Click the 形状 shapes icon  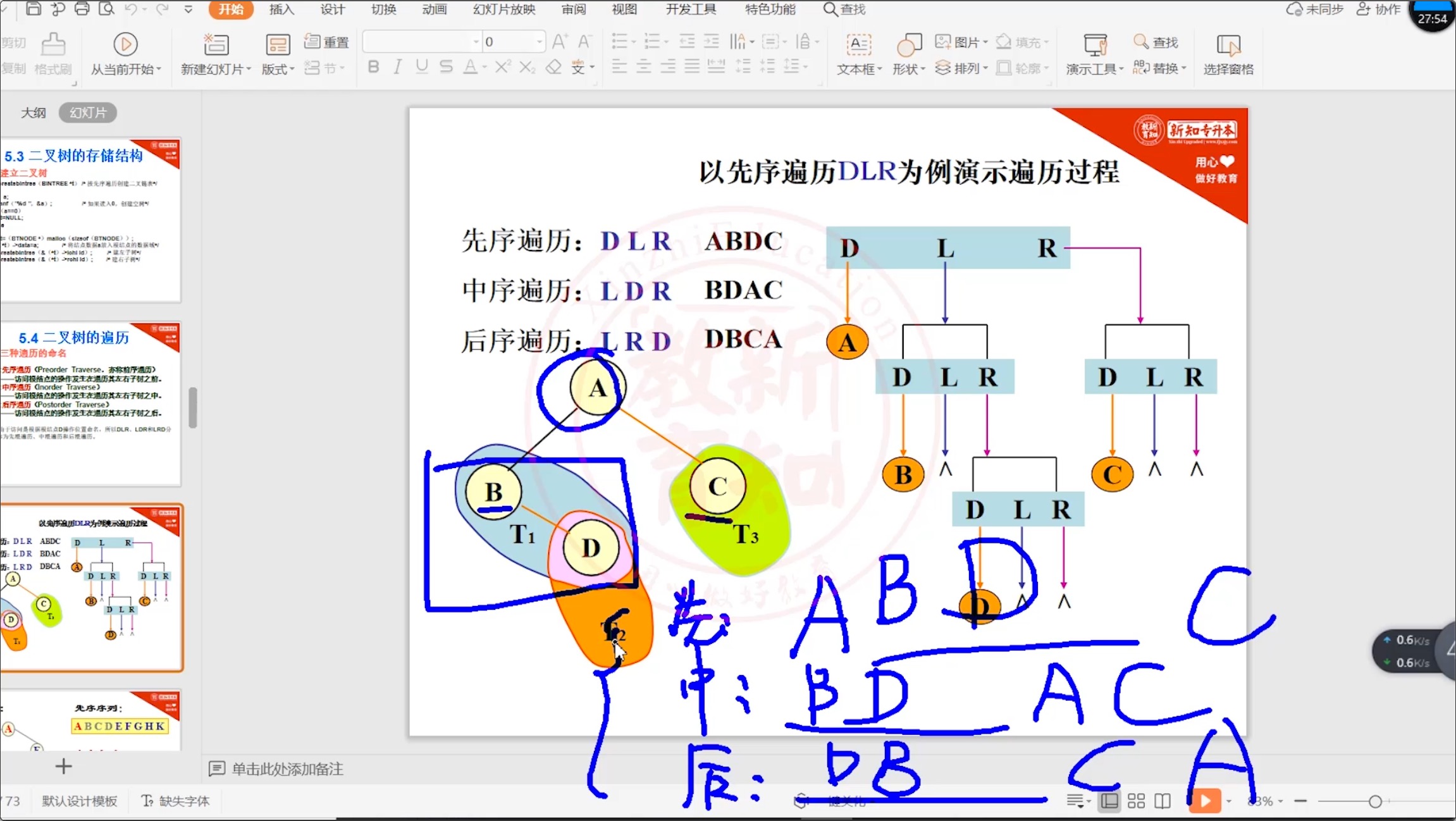tap(909, 44)
